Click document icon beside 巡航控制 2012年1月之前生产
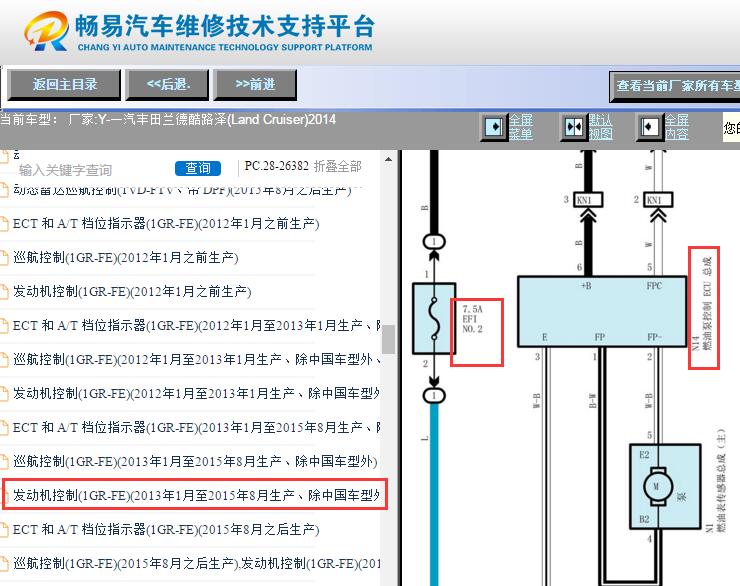The width and height of the screenshot is (740, 586). coord(4,258)
